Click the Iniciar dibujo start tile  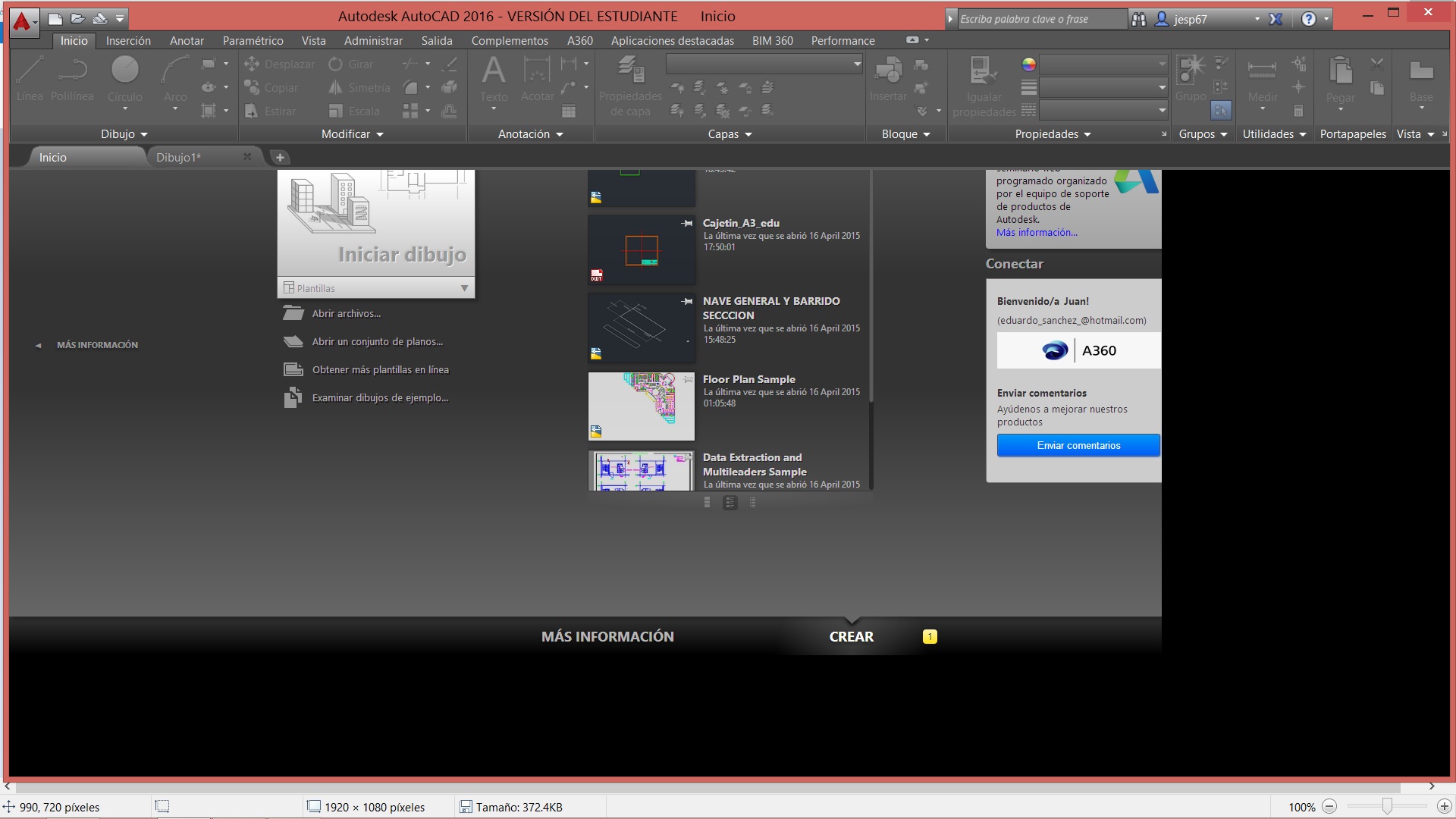(376, 223)
